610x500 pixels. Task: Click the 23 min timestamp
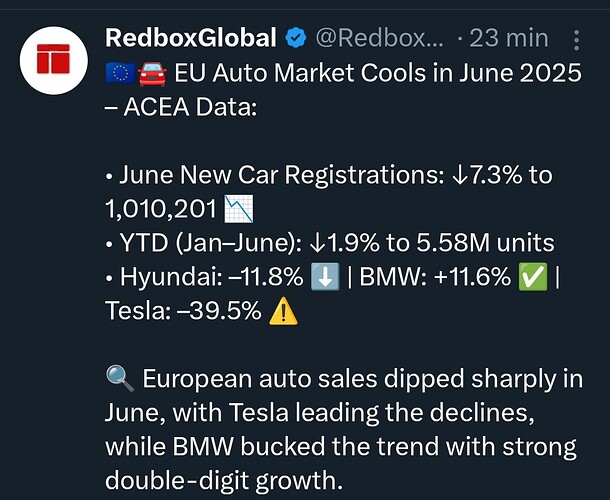509,38
